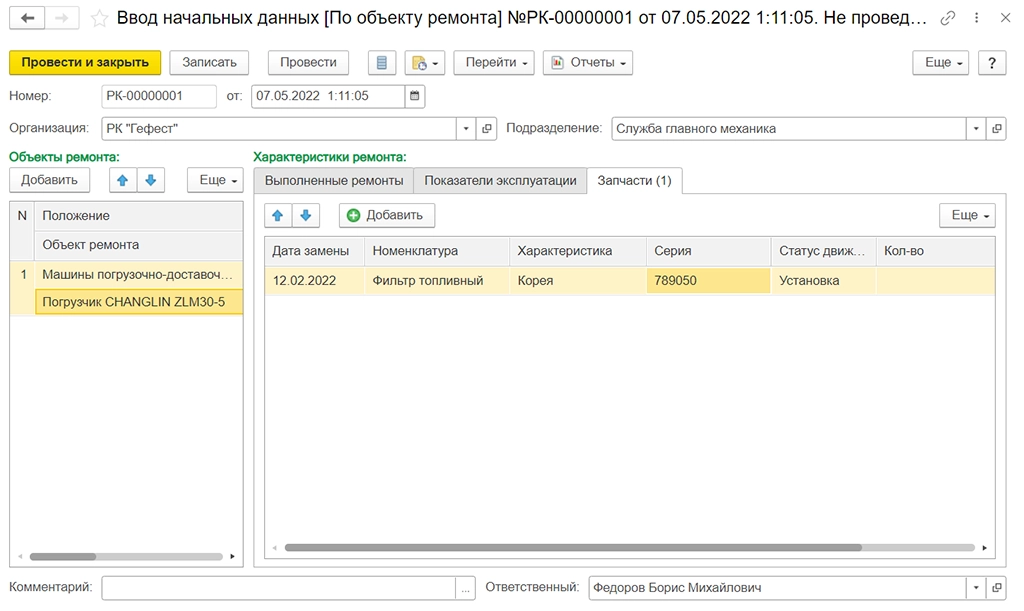1024x611 pixels.
Task: Add document to favorites with star icon
Action: (x=99, y=18)
